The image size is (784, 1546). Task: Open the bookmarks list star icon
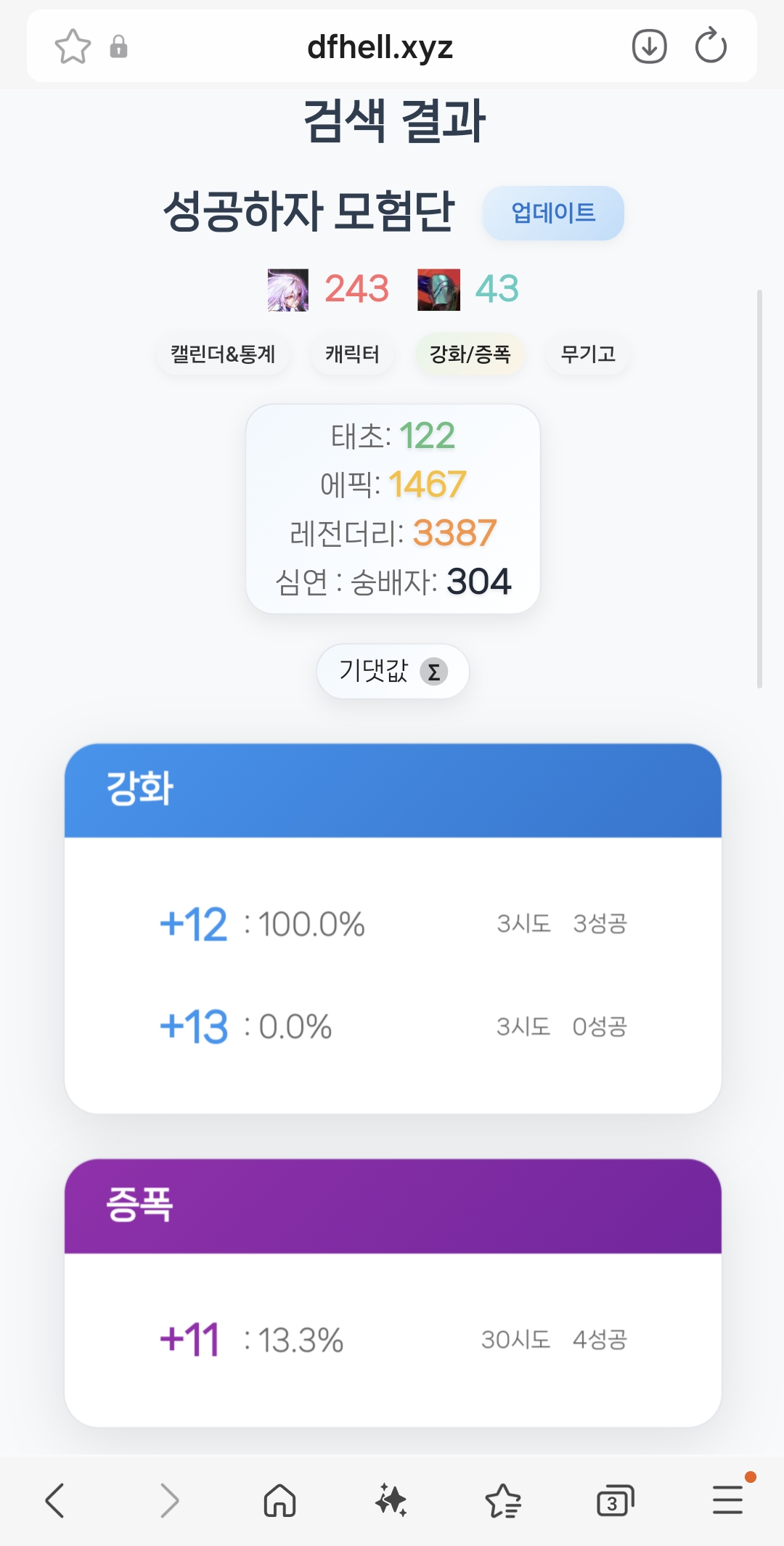click(503, 1501)
